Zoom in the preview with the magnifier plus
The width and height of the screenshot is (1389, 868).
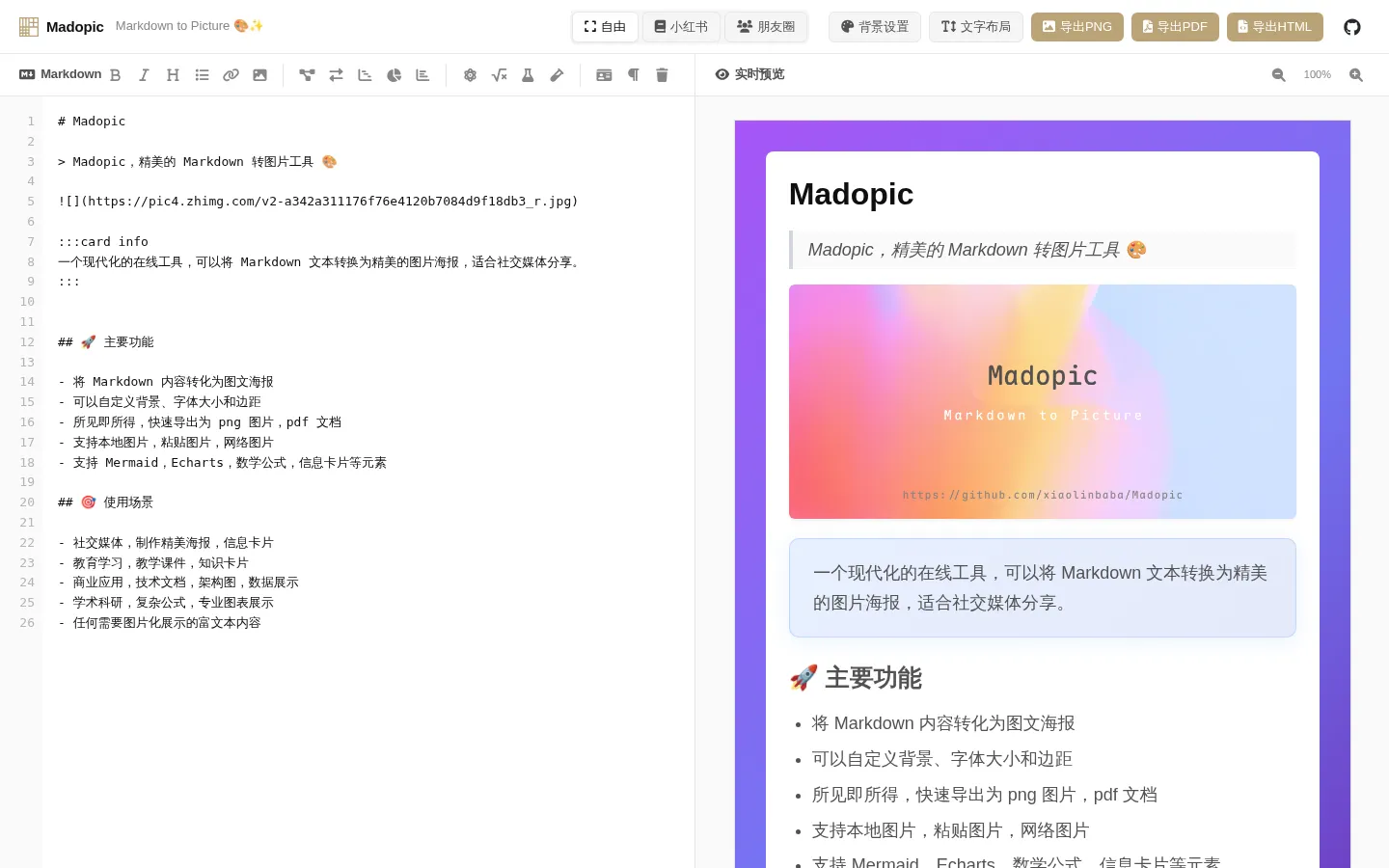(1355, 75)
